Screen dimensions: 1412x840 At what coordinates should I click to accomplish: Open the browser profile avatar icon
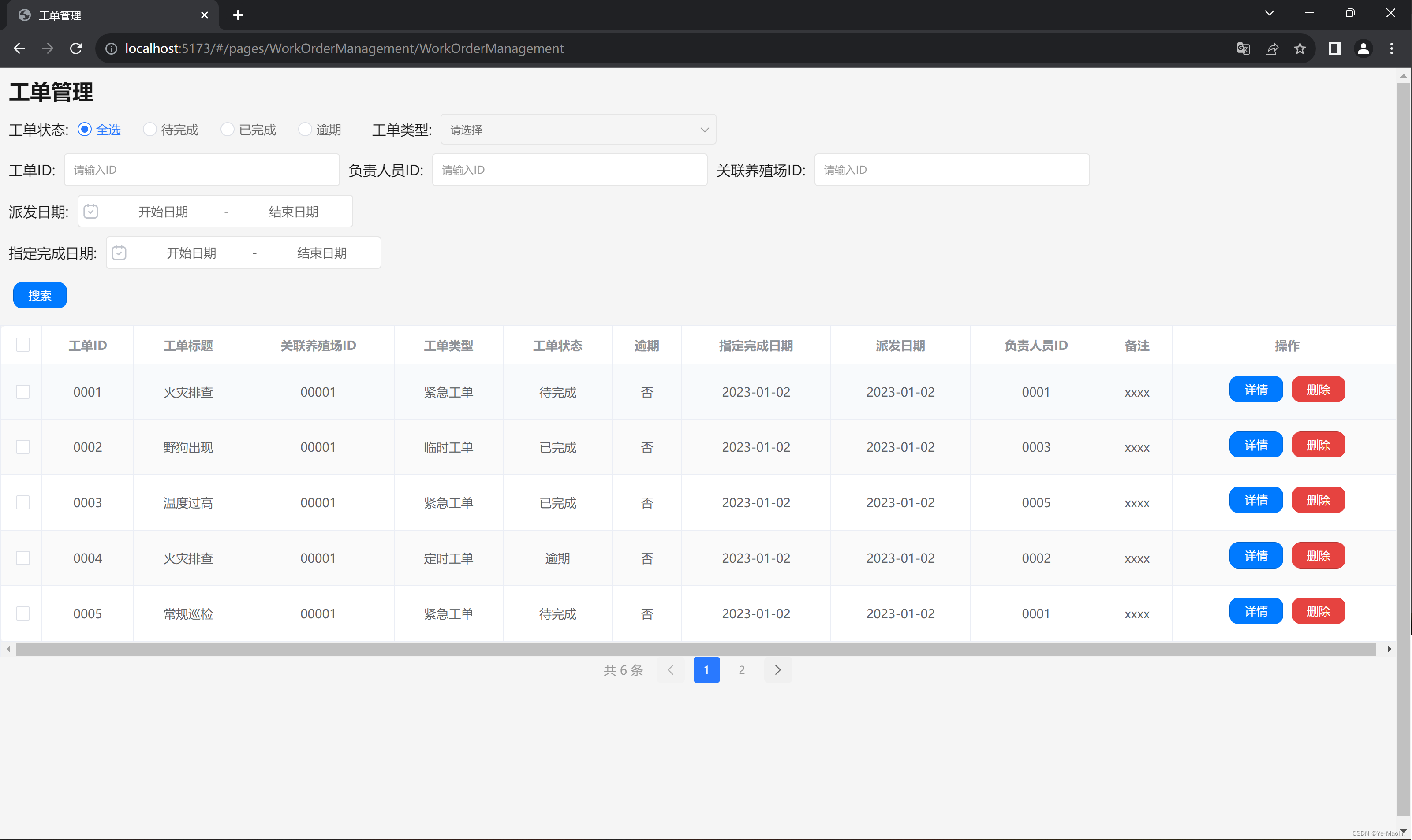click(x=1363, y=48)
